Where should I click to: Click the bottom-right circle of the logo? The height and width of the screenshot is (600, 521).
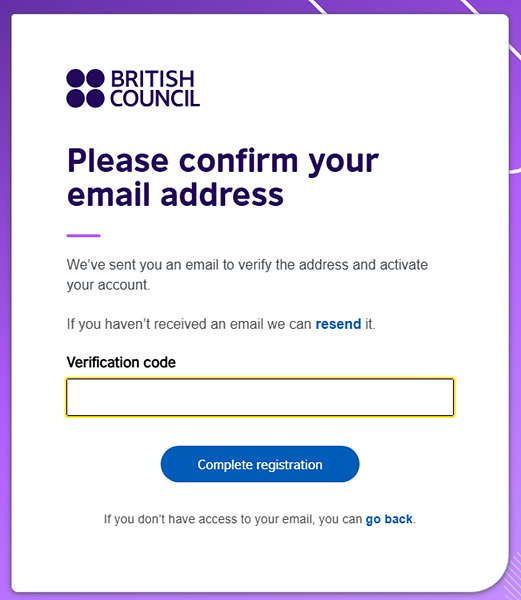(95, 98)
